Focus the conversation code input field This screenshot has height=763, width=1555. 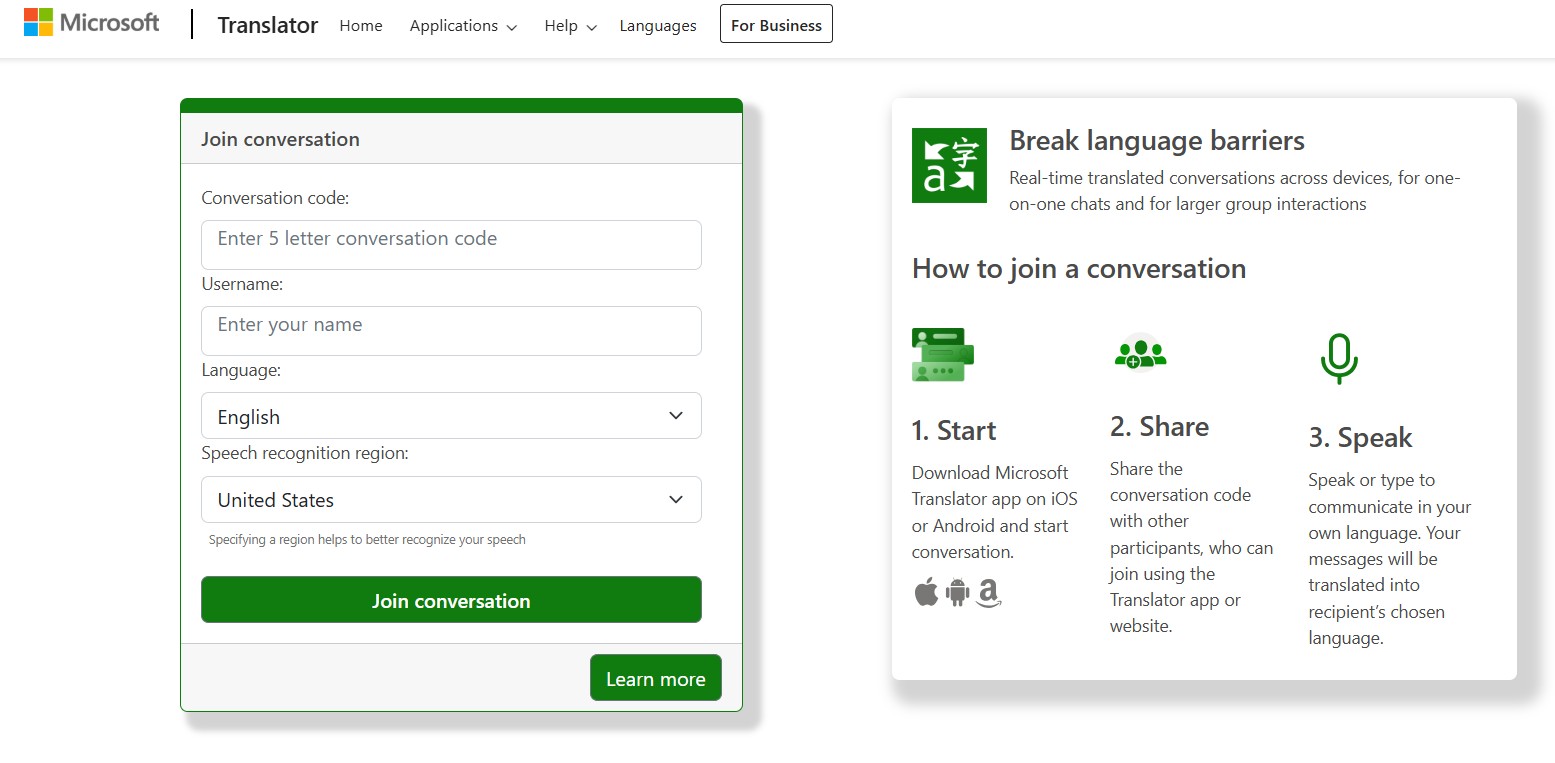coord(451,245)
